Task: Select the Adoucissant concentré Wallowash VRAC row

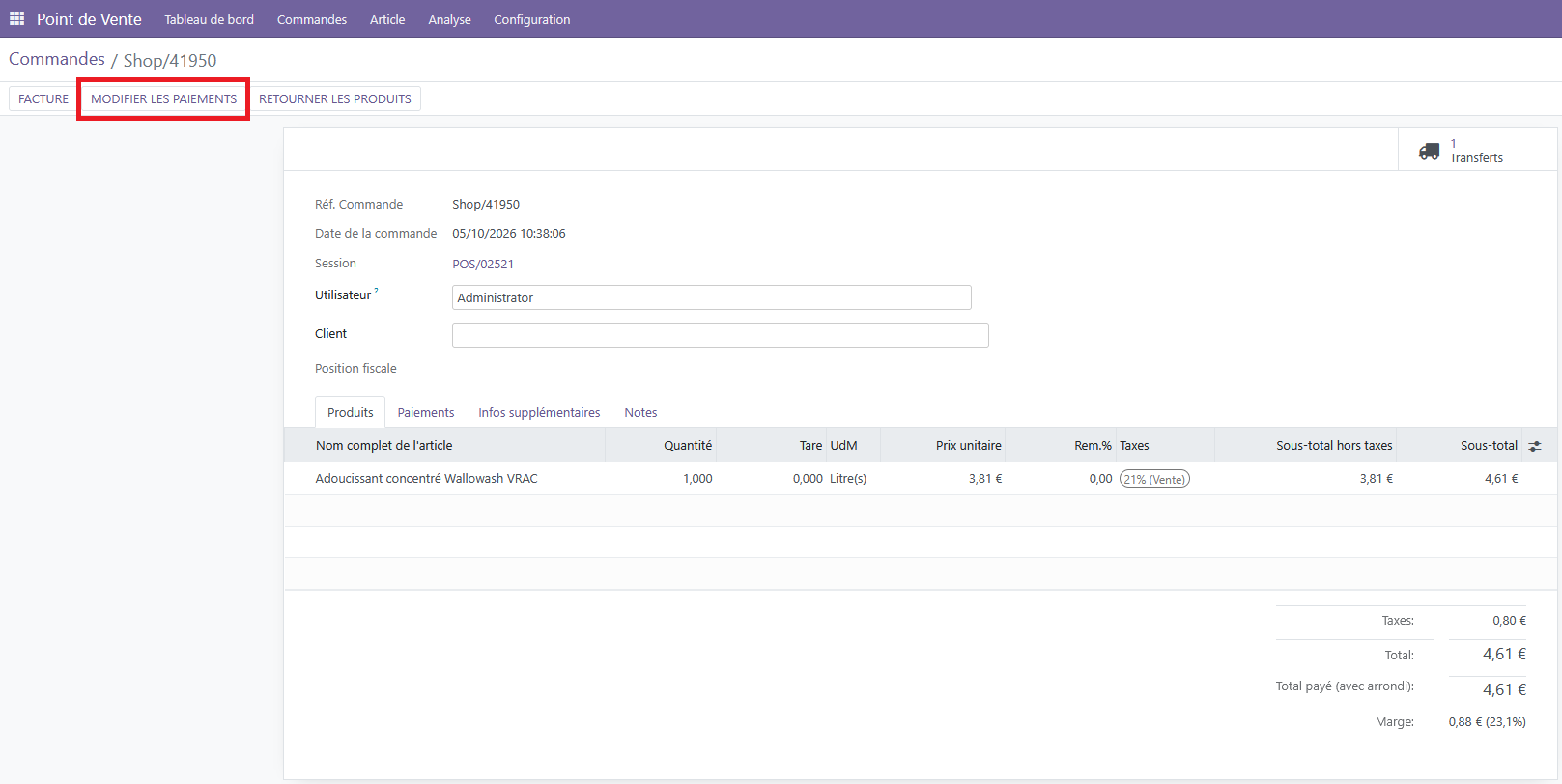Action: pos(921,479)
